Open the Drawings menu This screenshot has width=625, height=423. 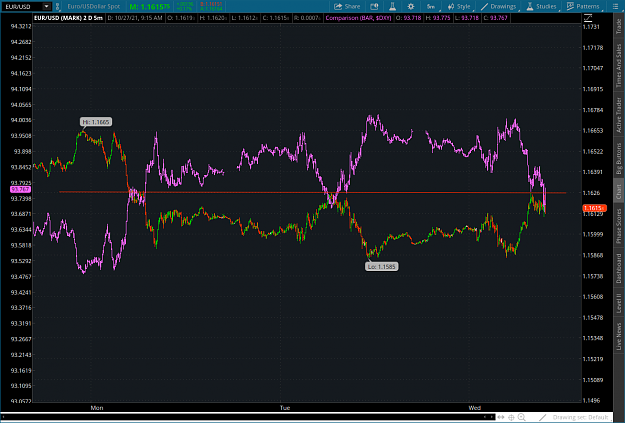(x=499, y=6)
